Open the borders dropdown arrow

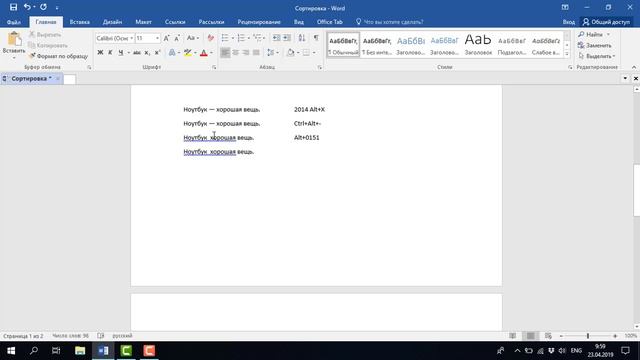314,53
